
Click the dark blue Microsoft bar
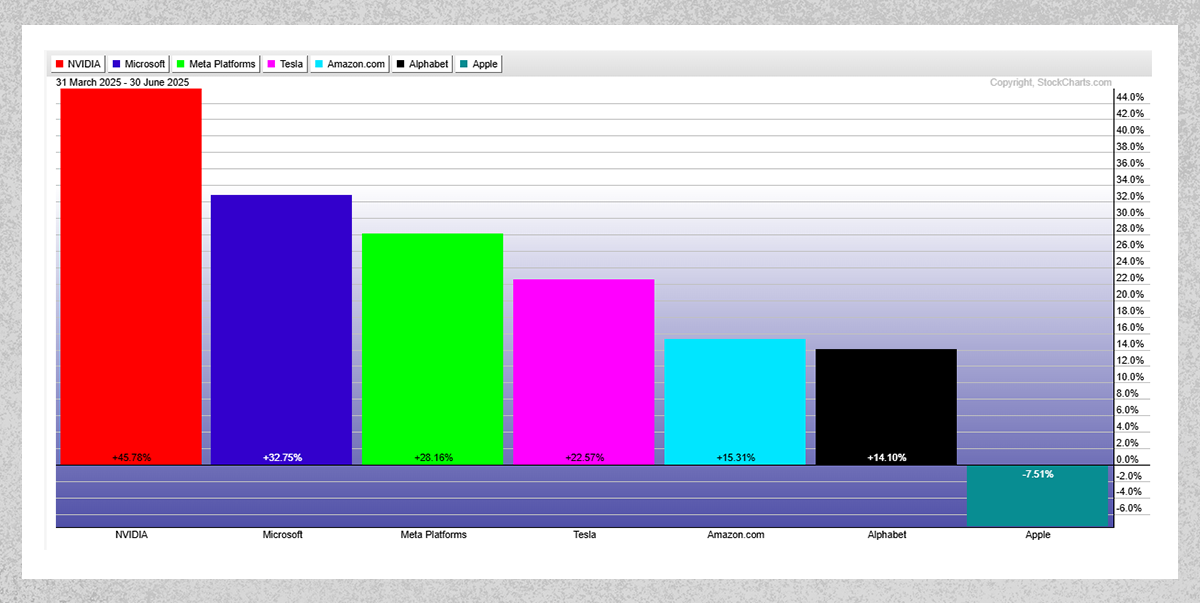pyautogui.click(x=282, y=330)
